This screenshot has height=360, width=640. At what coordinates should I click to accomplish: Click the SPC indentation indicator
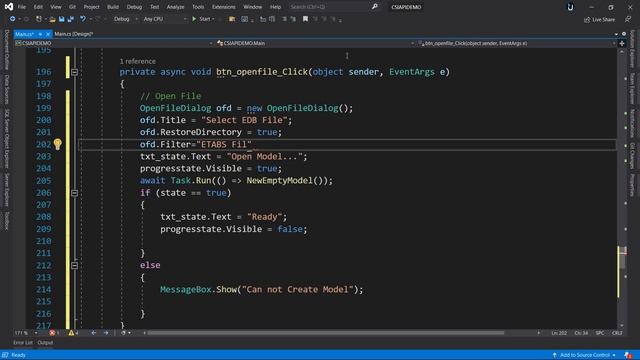coord(600,333)
